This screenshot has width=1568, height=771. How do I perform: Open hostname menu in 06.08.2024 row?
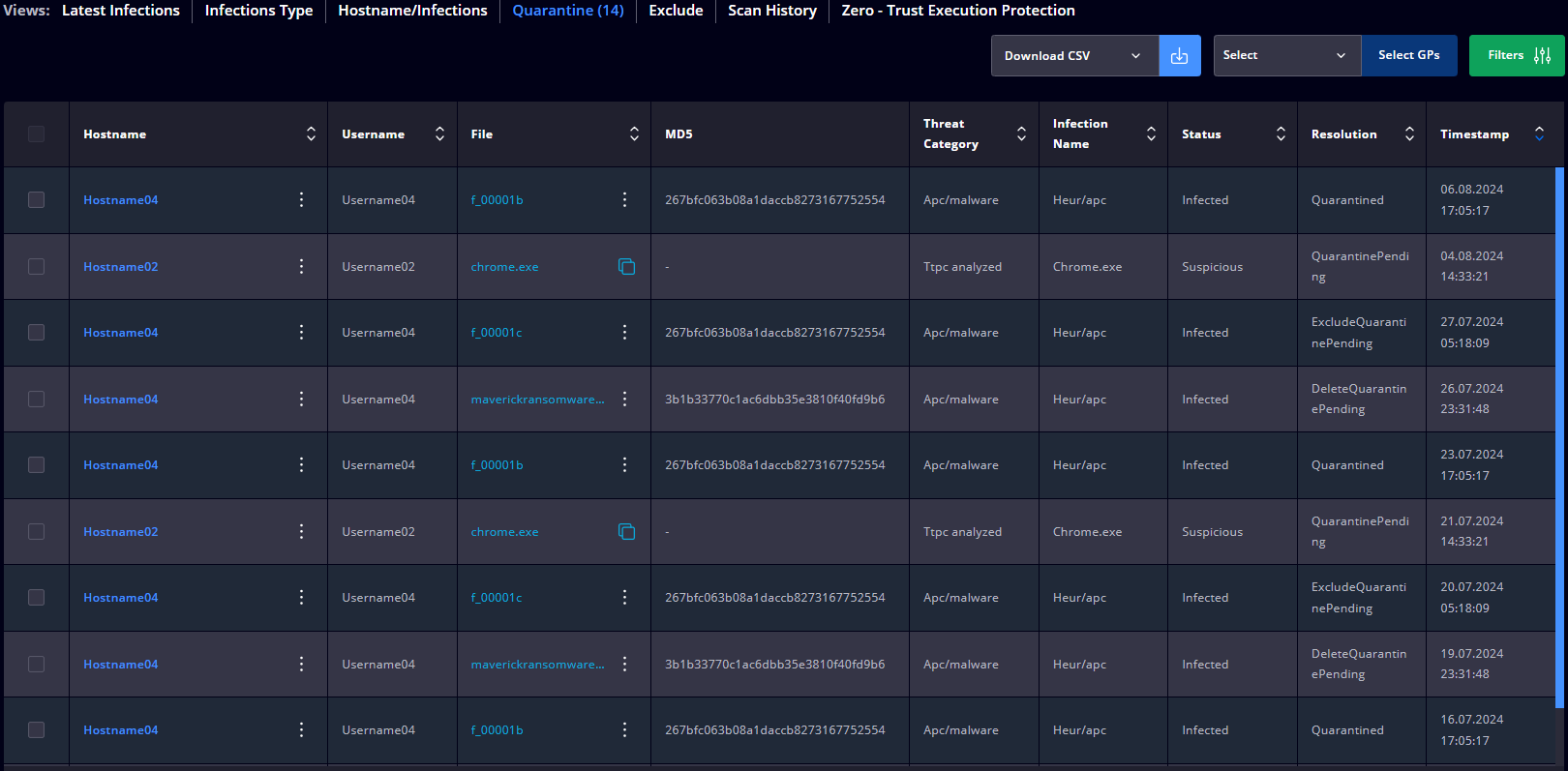[301, 199]
